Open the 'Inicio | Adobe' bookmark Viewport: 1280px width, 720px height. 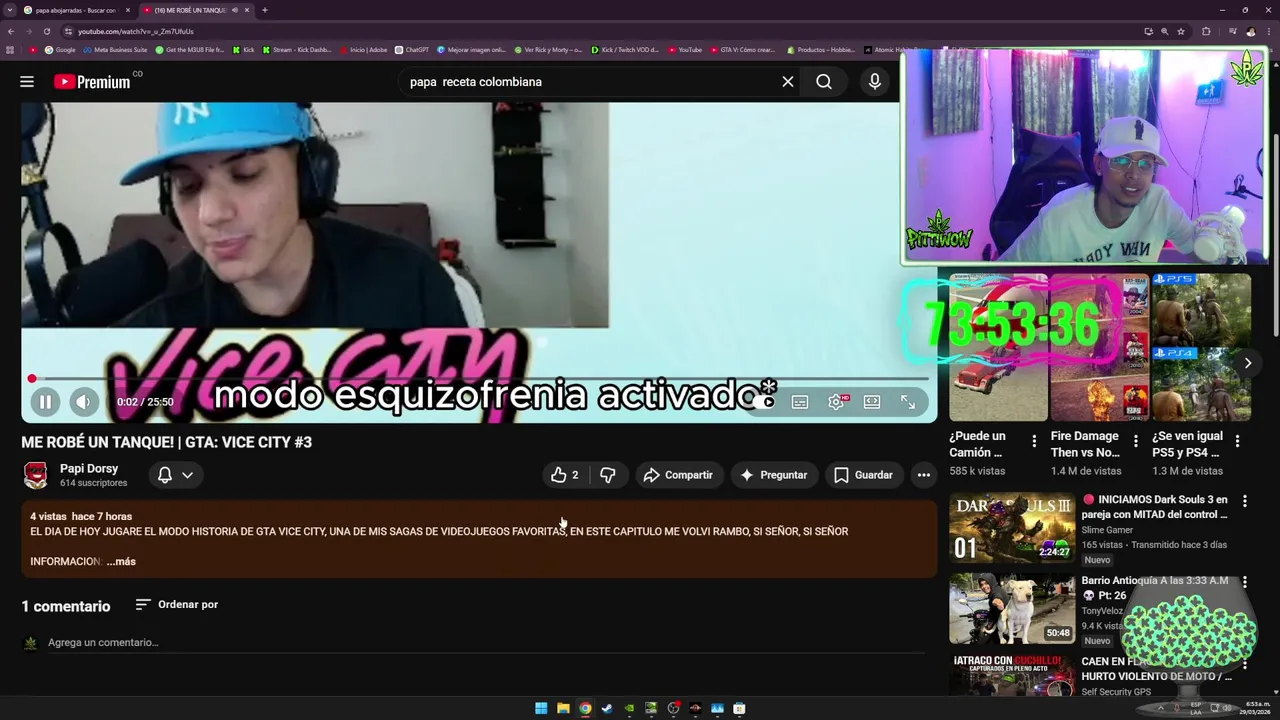point(363,49)
